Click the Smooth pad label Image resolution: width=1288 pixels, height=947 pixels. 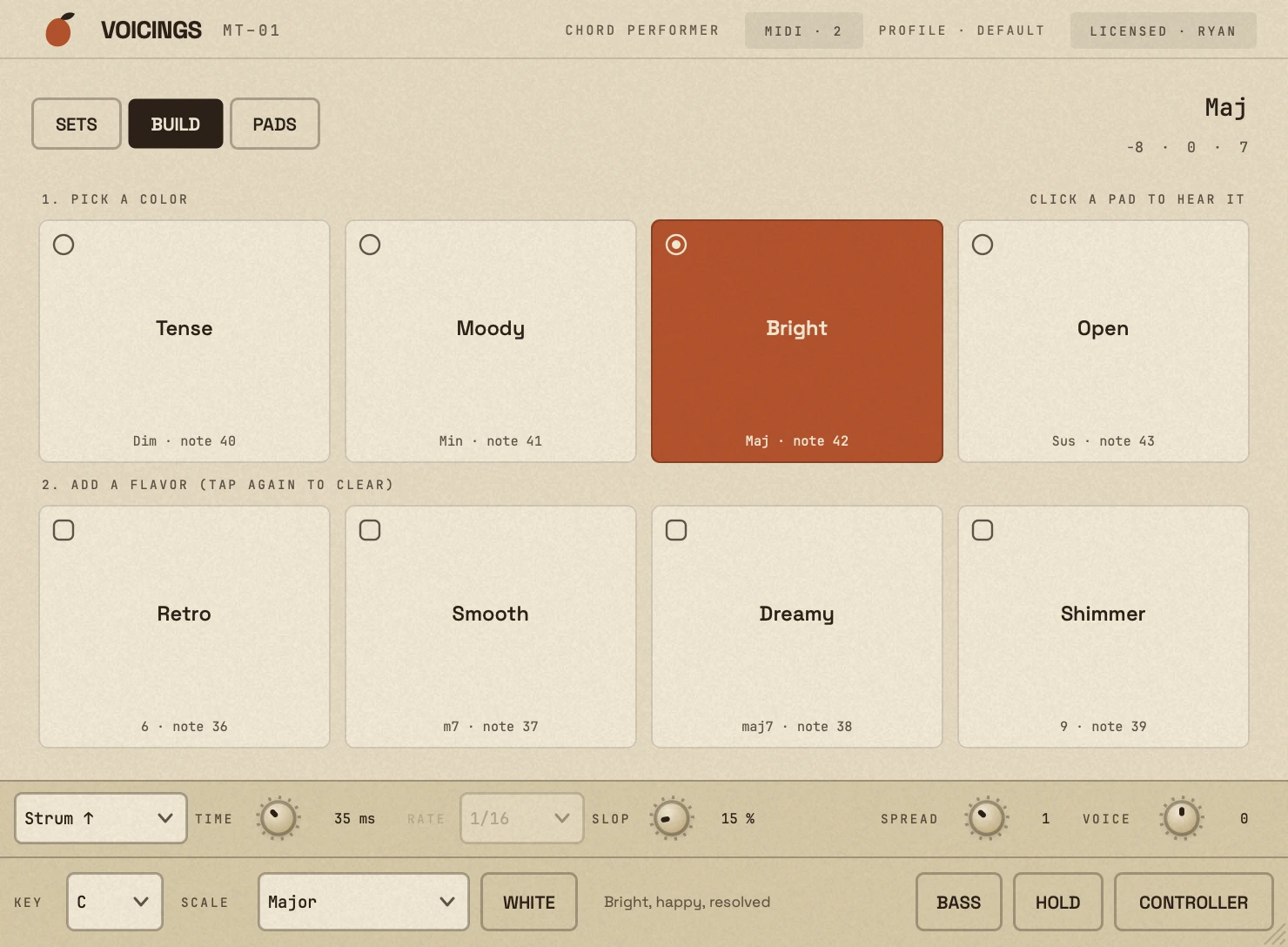[x=491, y=614]
